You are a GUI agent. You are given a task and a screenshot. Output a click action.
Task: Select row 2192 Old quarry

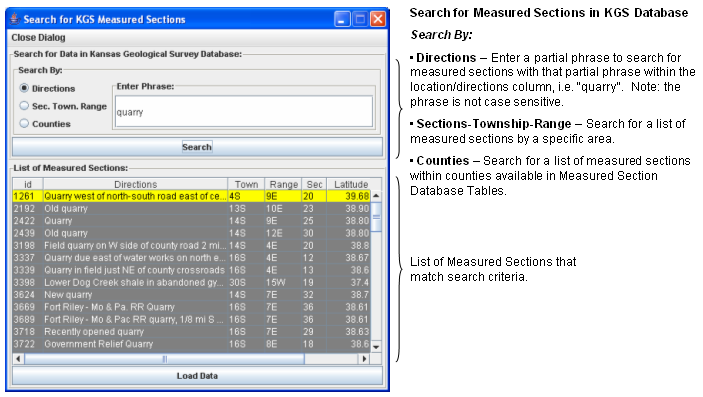tap(191, 209)
